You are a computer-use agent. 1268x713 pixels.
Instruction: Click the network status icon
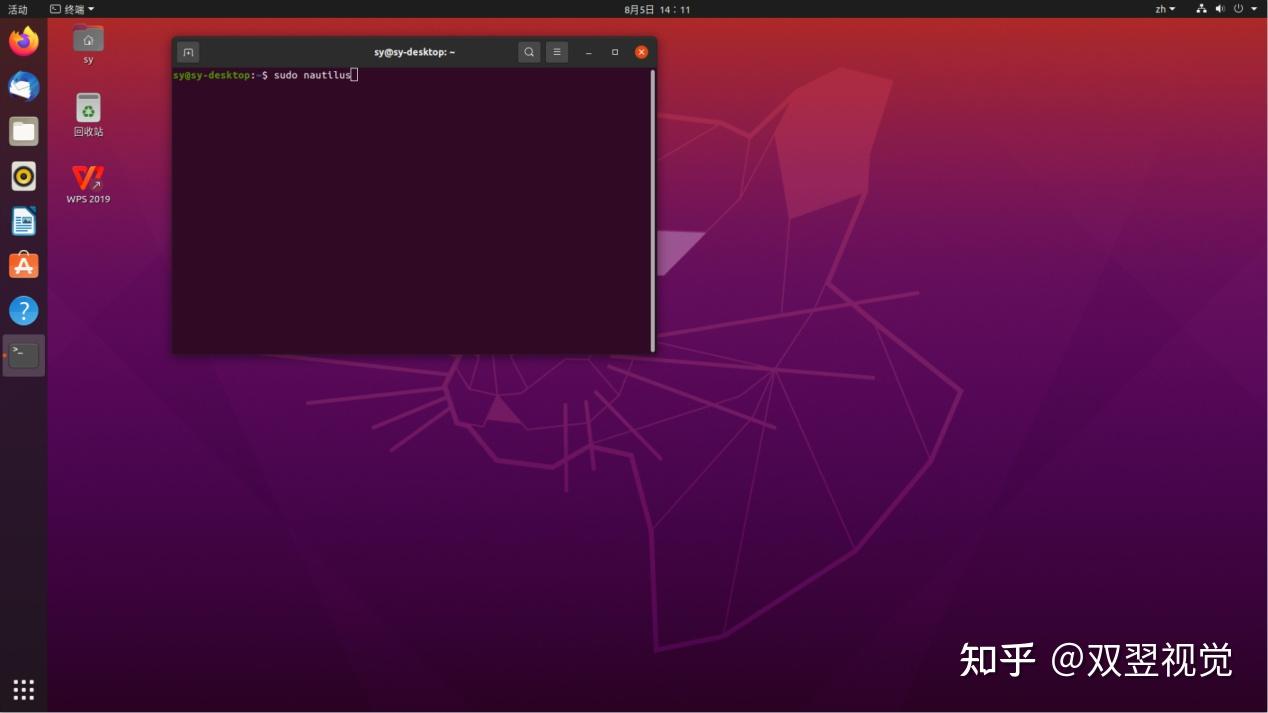pos(1201,9)
